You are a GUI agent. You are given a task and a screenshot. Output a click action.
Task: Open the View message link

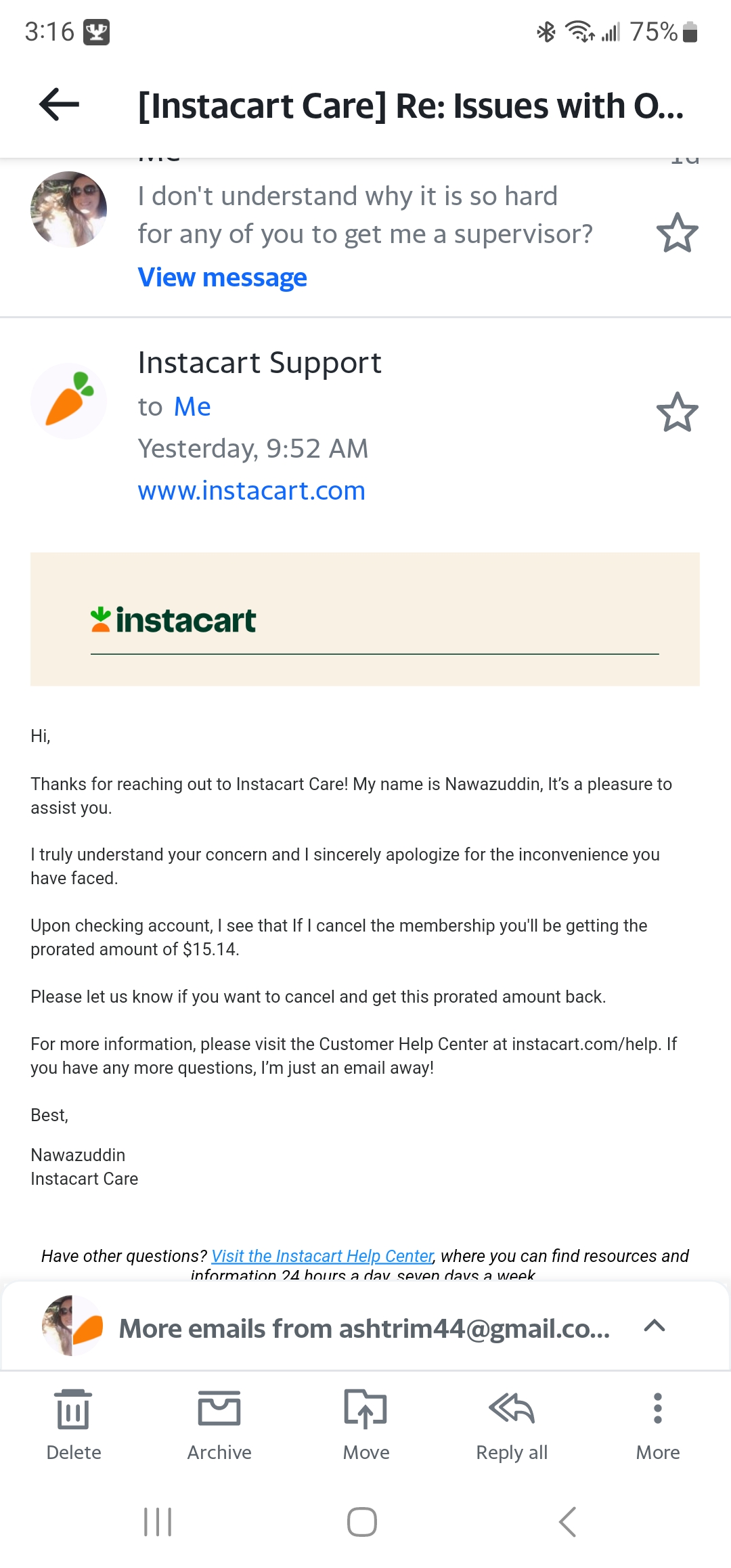click(221, 277)
